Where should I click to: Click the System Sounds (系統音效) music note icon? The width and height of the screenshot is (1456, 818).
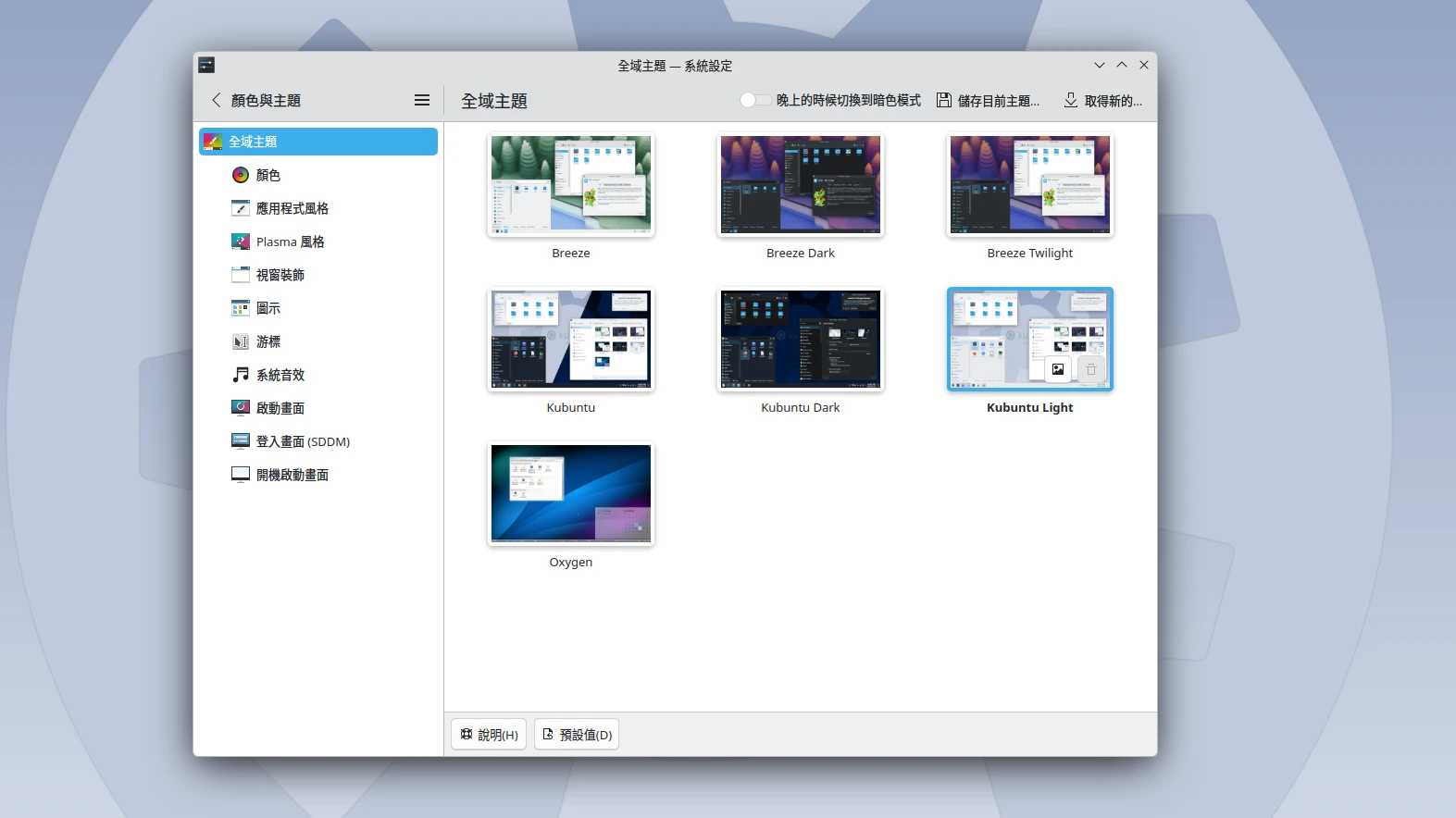coord(241,375)
